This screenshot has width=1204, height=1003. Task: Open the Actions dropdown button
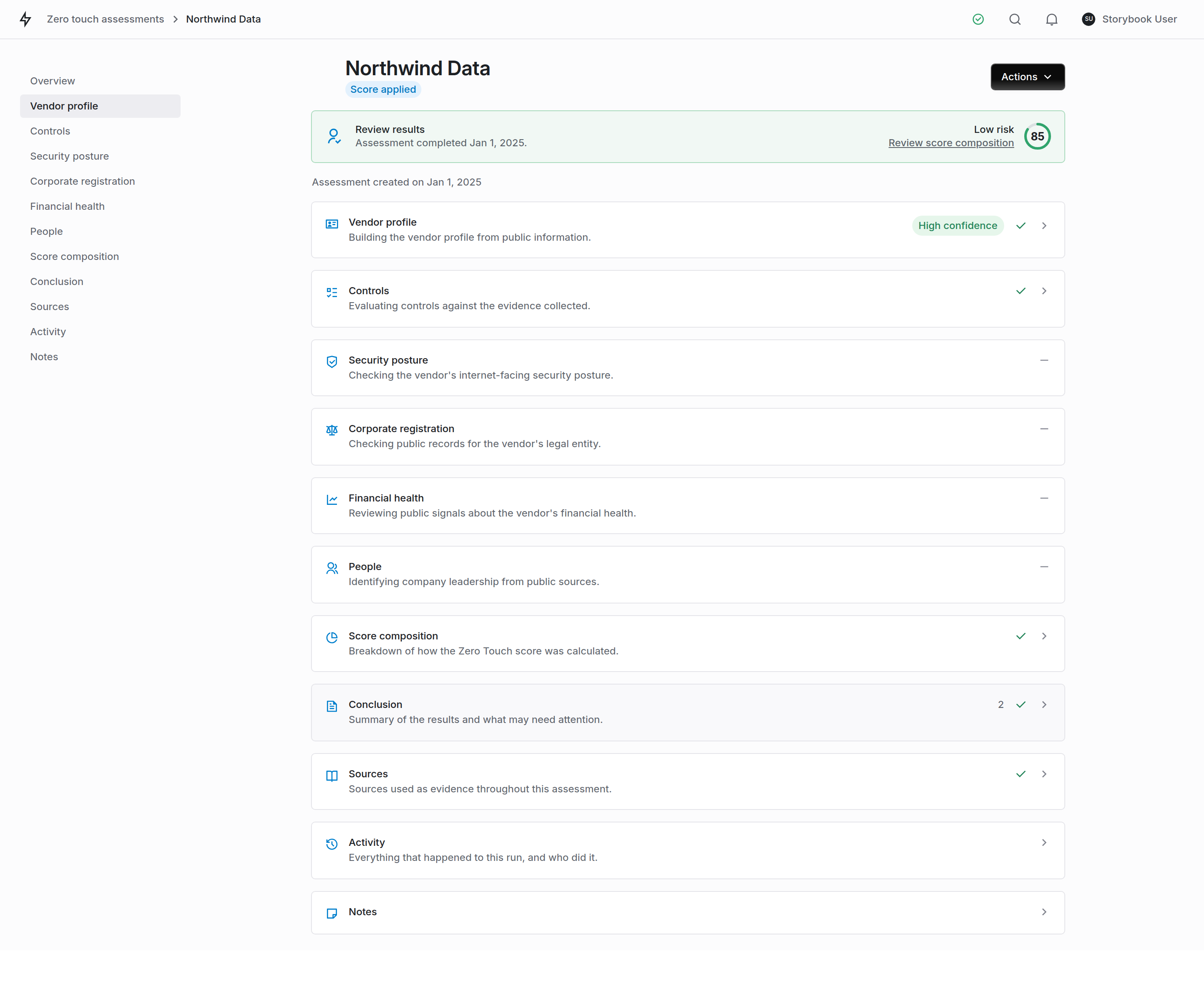click(1028, 77)
